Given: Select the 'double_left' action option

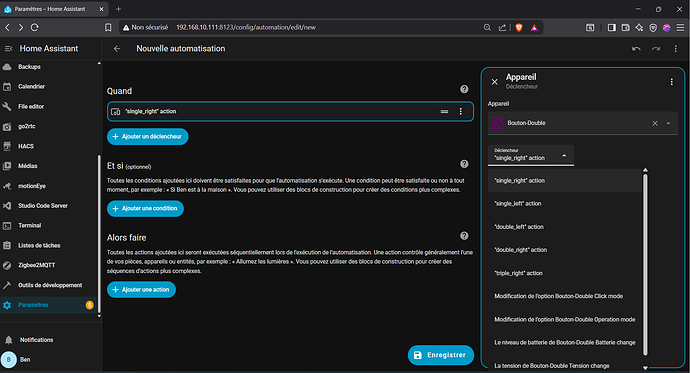Looking at the screenshot, I should (565, 227).
